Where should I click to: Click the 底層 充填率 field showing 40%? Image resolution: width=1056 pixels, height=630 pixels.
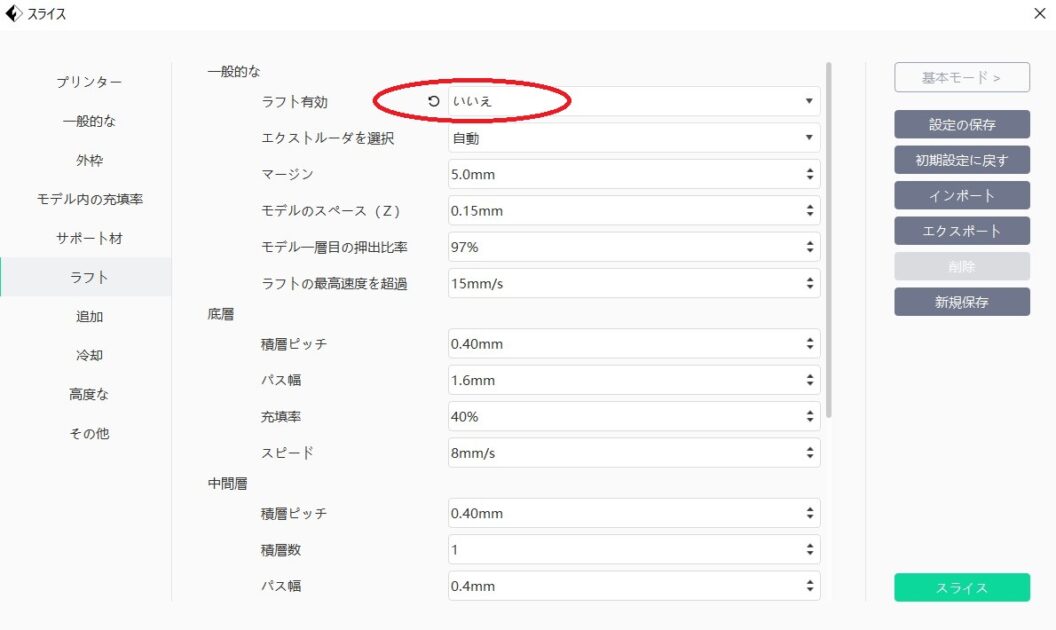[x=634, y=416]
